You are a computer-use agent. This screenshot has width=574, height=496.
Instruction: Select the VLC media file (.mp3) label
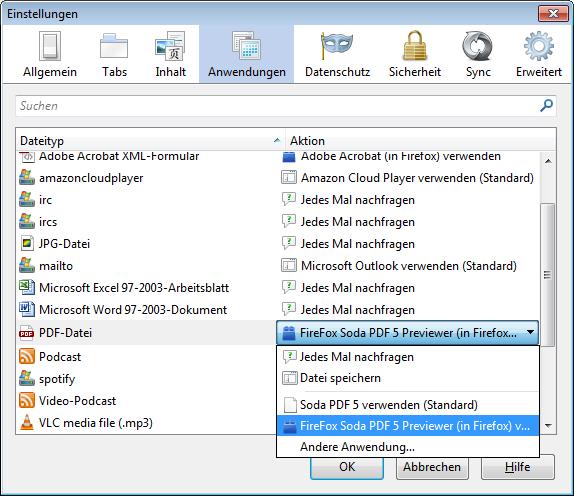(96, 423)
